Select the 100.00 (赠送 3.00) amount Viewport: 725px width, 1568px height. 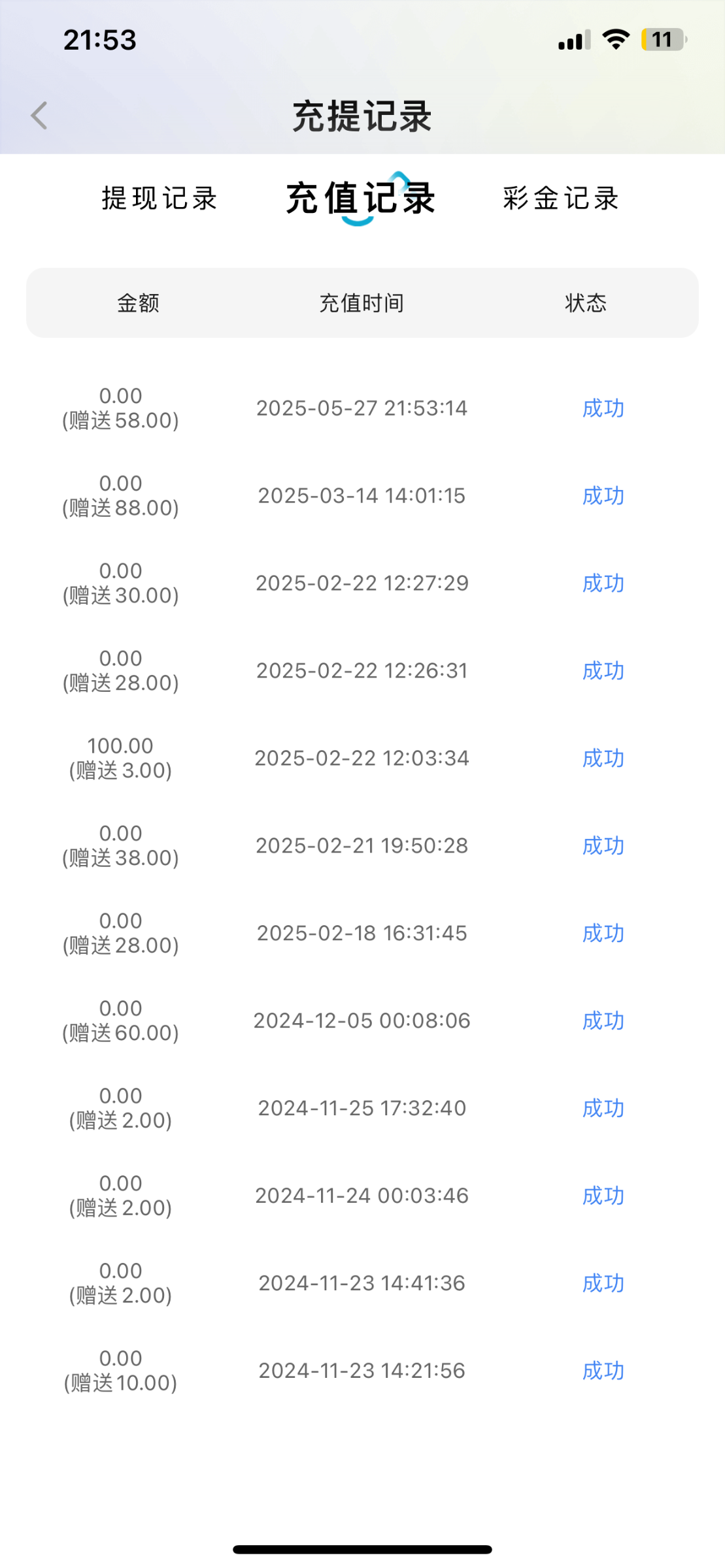[x=120, y=759]
